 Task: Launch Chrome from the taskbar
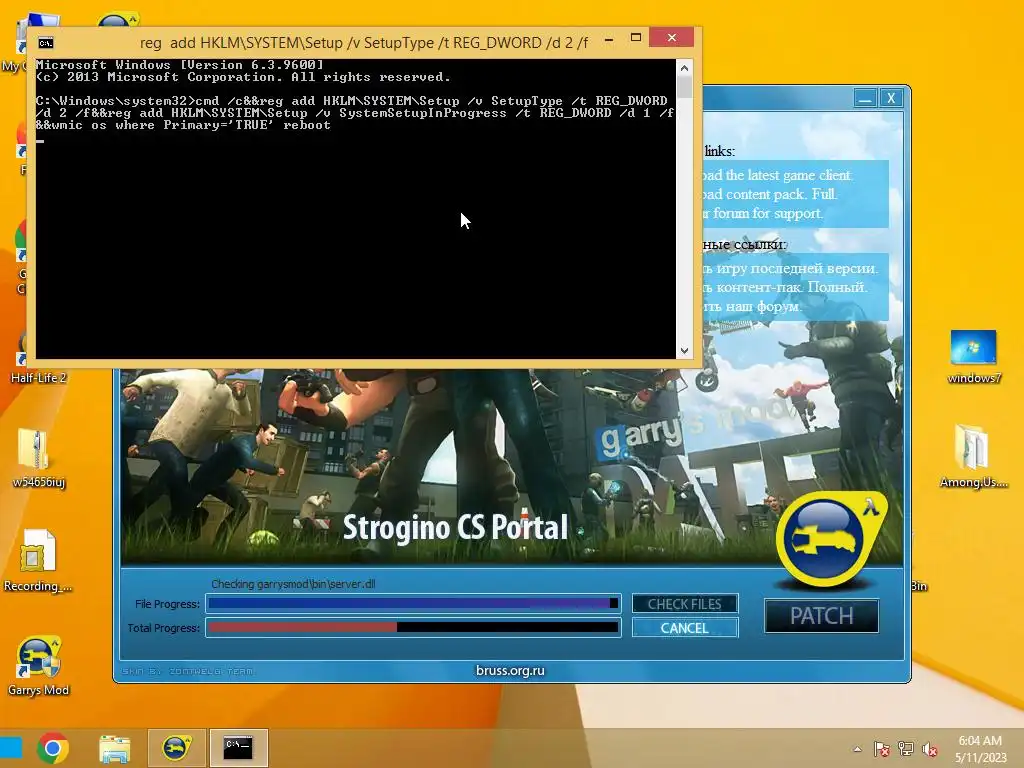[x=53, y=748]
